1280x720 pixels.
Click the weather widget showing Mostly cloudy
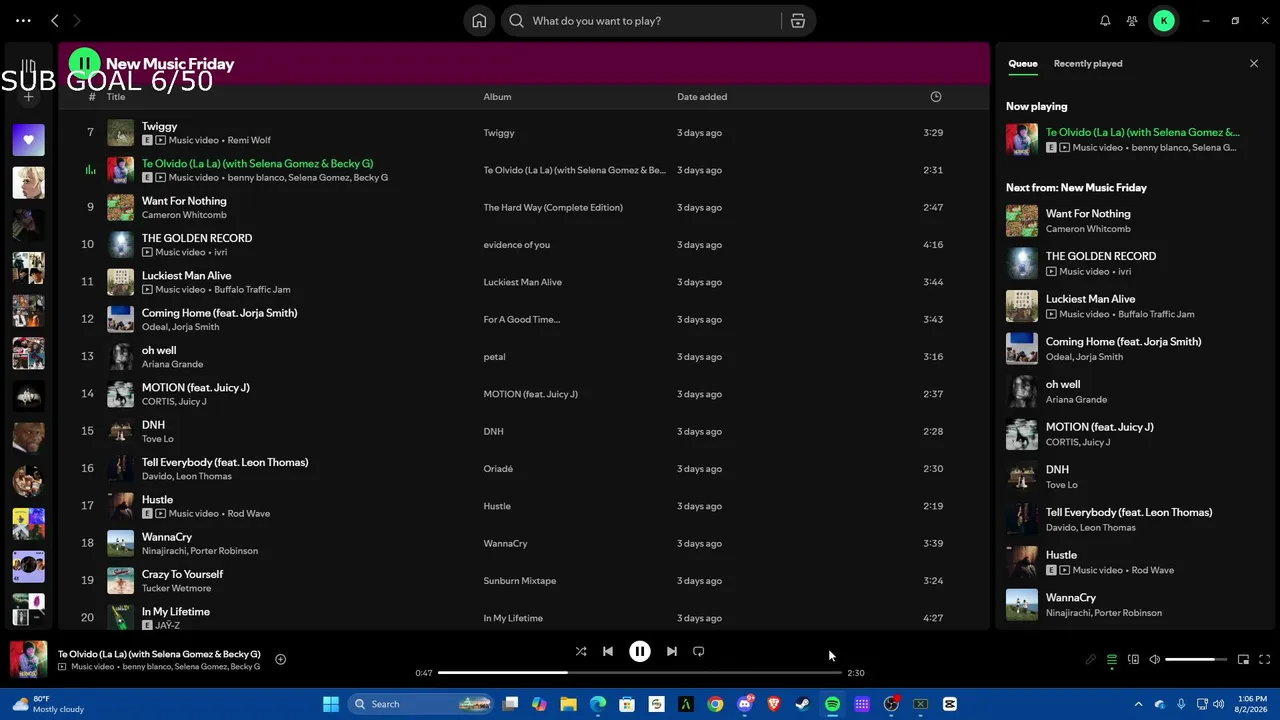point(48,704)
